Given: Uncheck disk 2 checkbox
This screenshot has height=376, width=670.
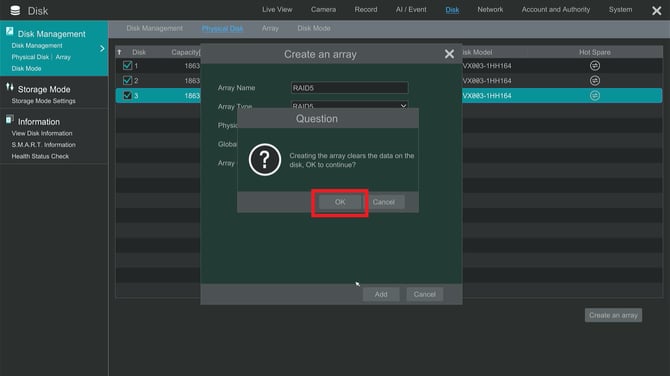Looking at the screenshot, I should coord(127,80).
